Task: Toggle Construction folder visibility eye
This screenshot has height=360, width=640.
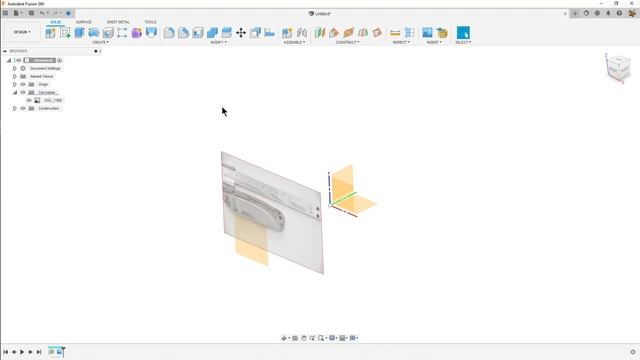Action: tap(23, 109)
